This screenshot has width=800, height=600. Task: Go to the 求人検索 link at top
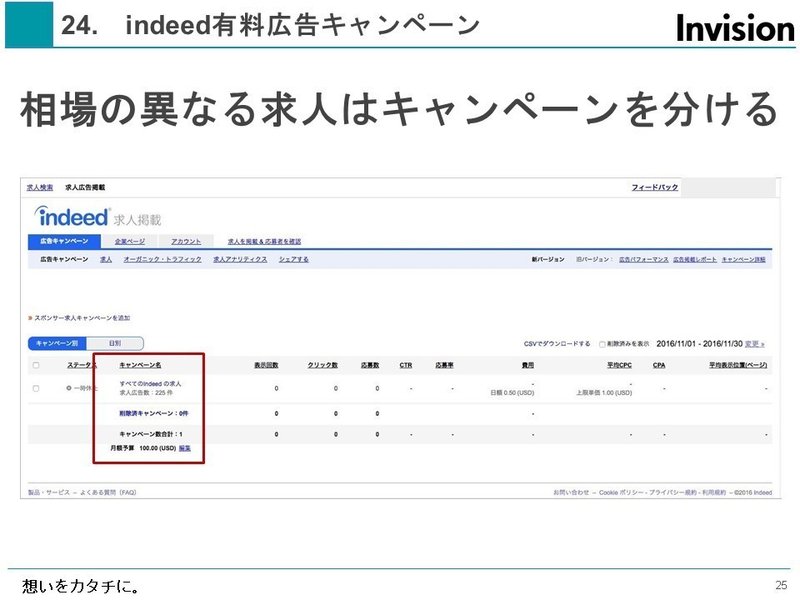point(40,187)
